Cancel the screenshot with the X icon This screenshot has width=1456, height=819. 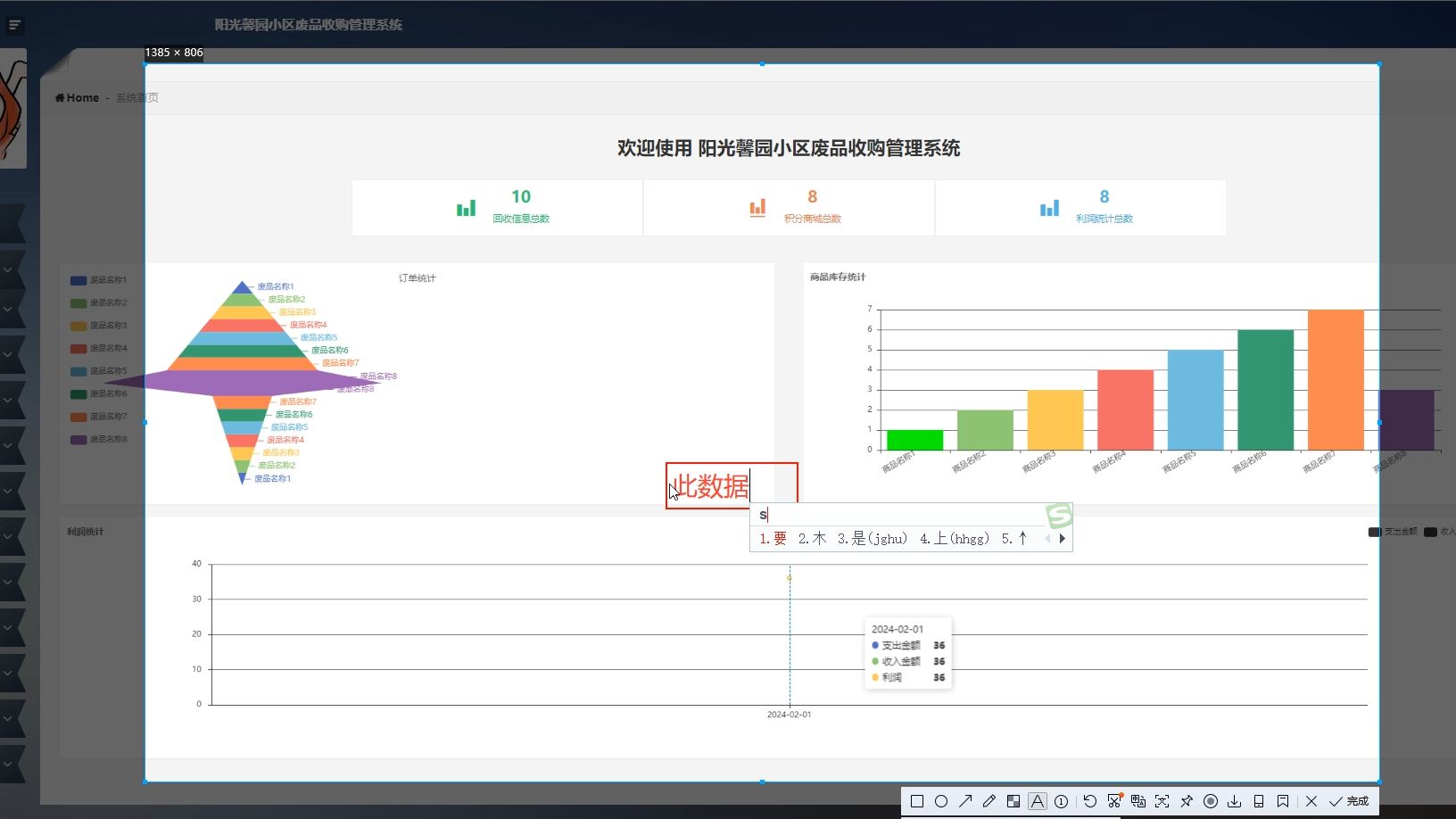1311,801
